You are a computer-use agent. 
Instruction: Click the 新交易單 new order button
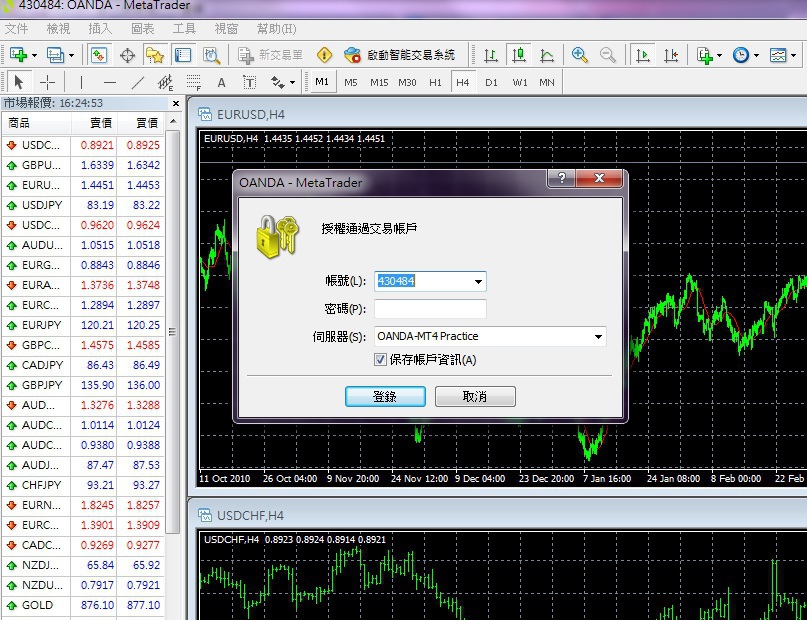coord(271,55)
